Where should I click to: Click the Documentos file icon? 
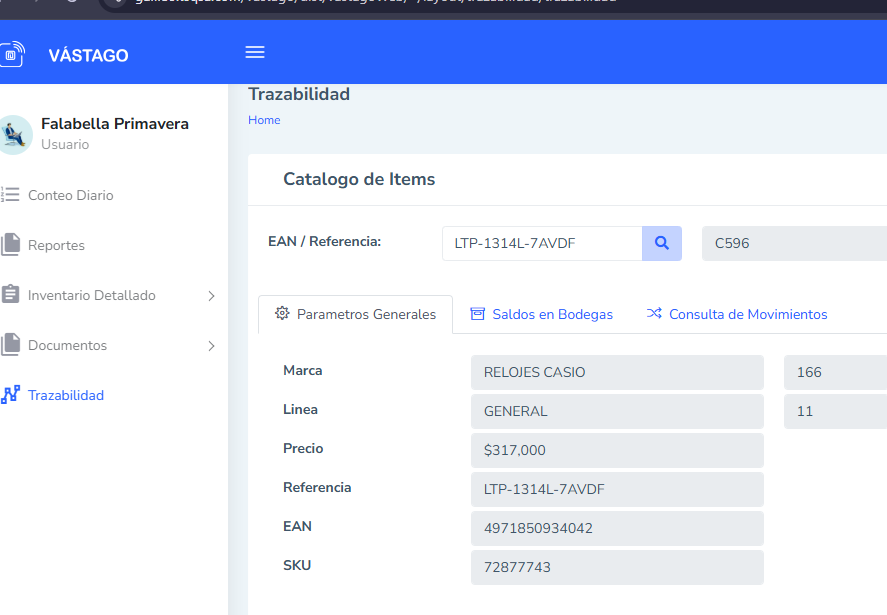(11, 345)
